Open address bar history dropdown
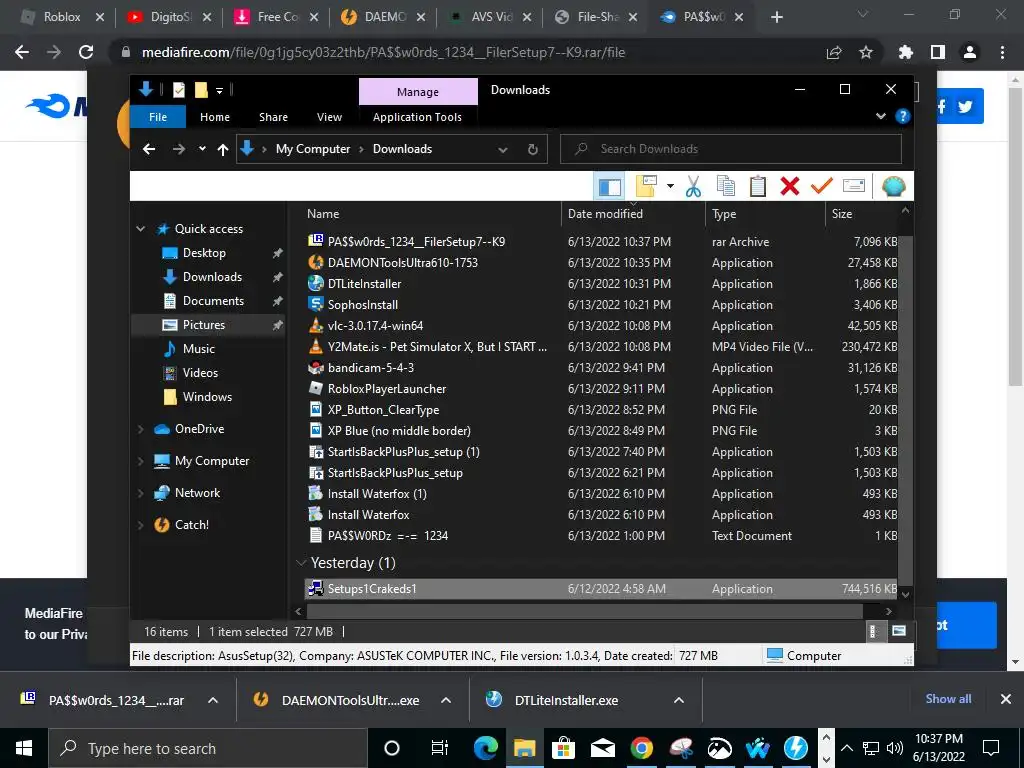Image resolution: width=1024 pixels, height=768 pixels. 503,150
